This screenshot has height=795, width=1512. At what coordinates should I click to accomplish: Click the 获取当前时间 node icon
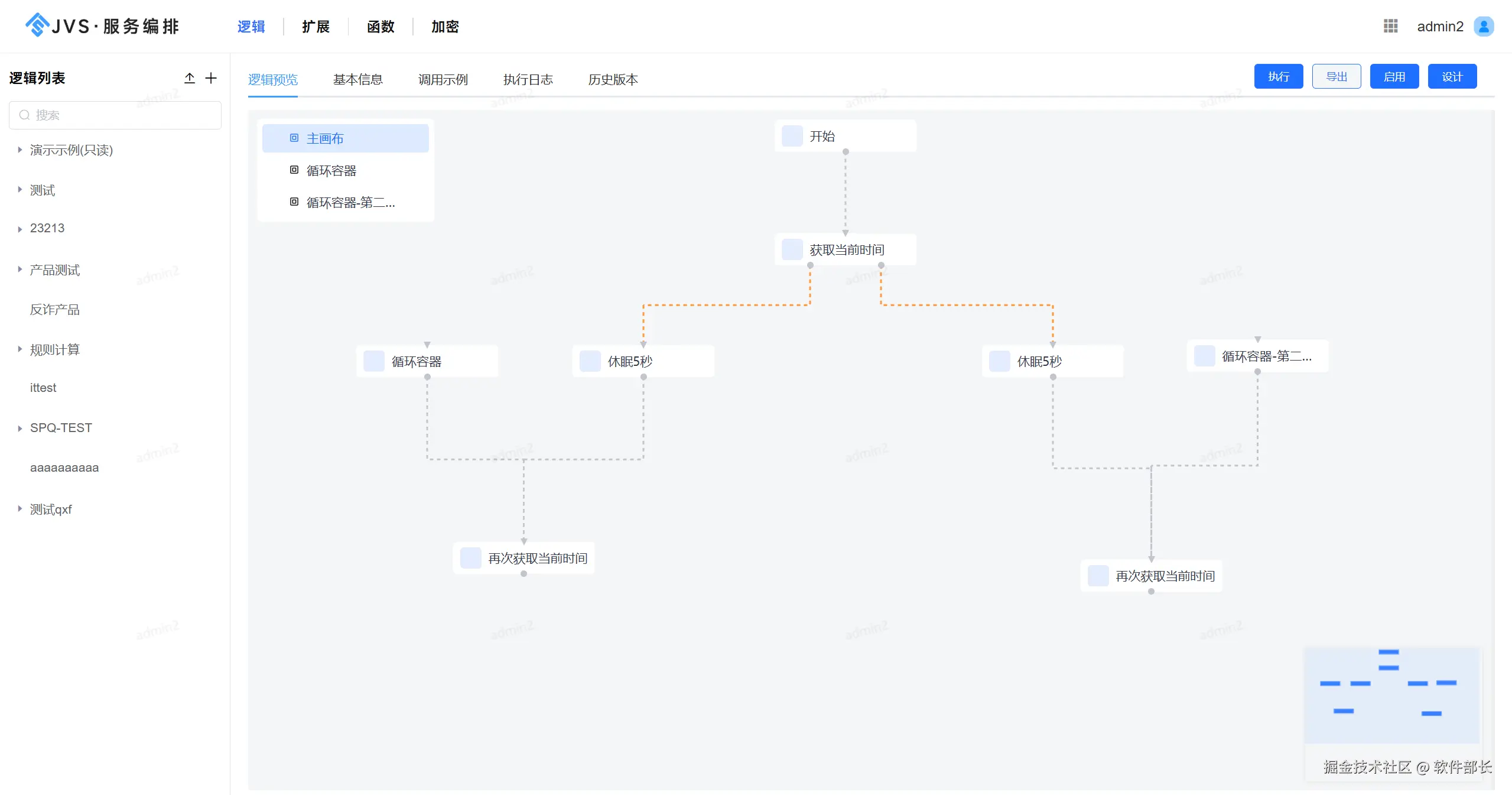792,249
